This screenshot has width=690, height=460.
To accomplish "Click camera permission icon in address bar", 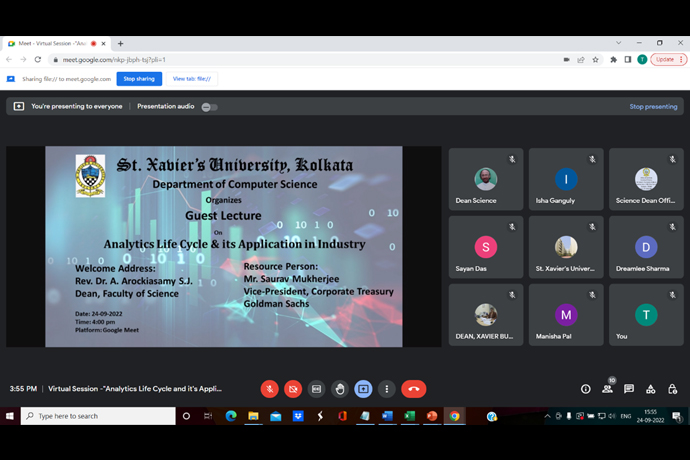I will click(566, 59).
